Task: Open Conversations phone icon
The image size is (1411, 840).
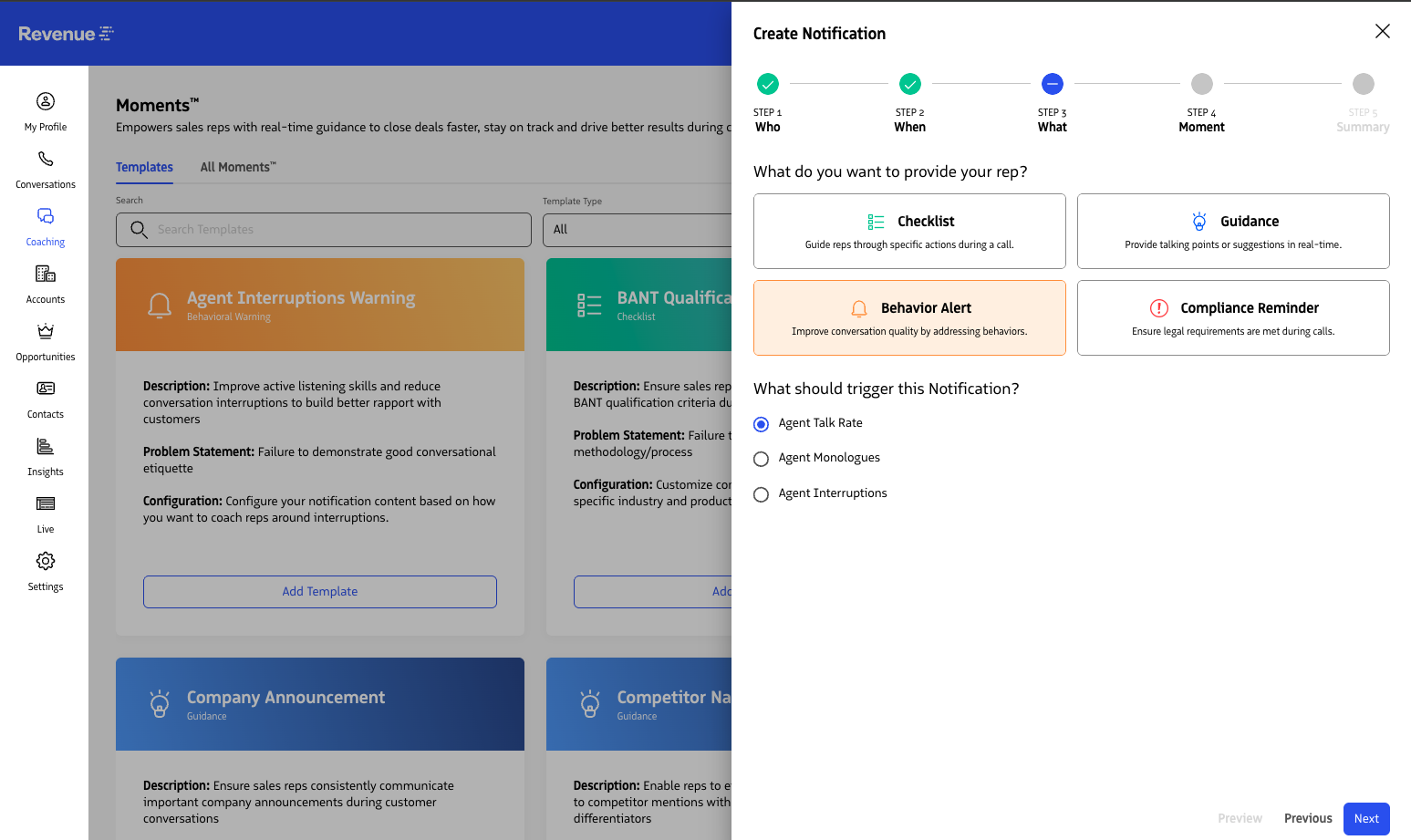Action: point(46,159)
